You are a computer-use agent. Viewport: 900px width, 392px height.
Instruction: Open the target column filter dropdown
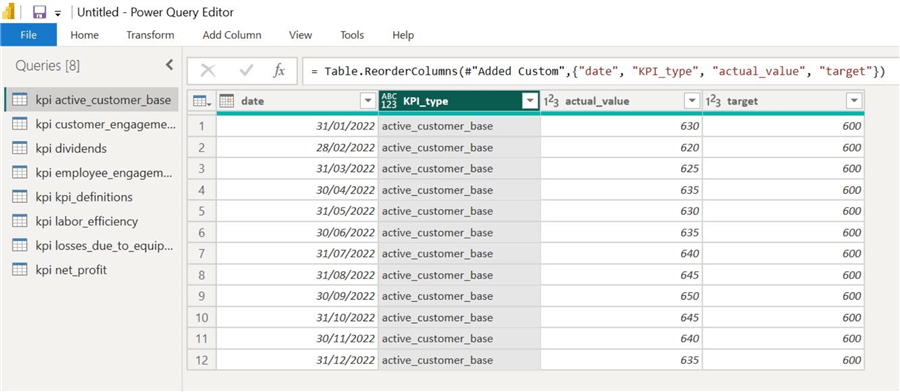coord(854,102)
